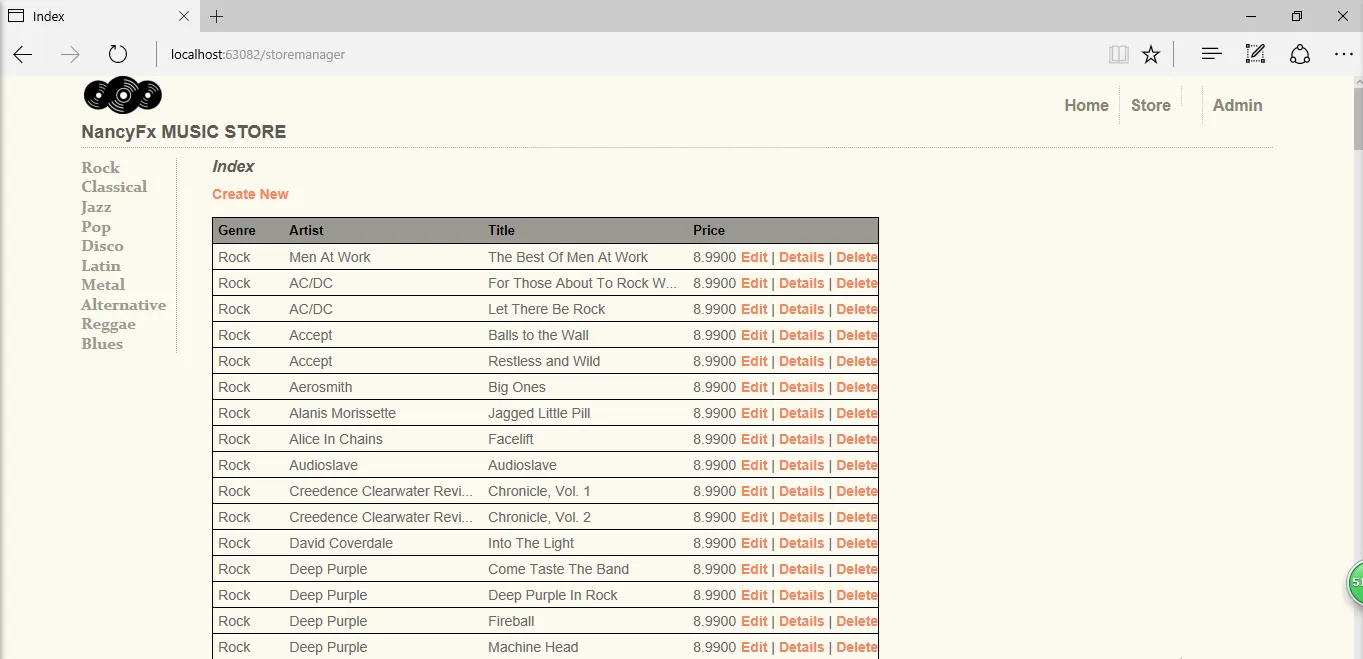Viewport: 1363px width, 659px height.
Task: Click NancyFx MUSIC STORE heading
Action: pos(184,132)
